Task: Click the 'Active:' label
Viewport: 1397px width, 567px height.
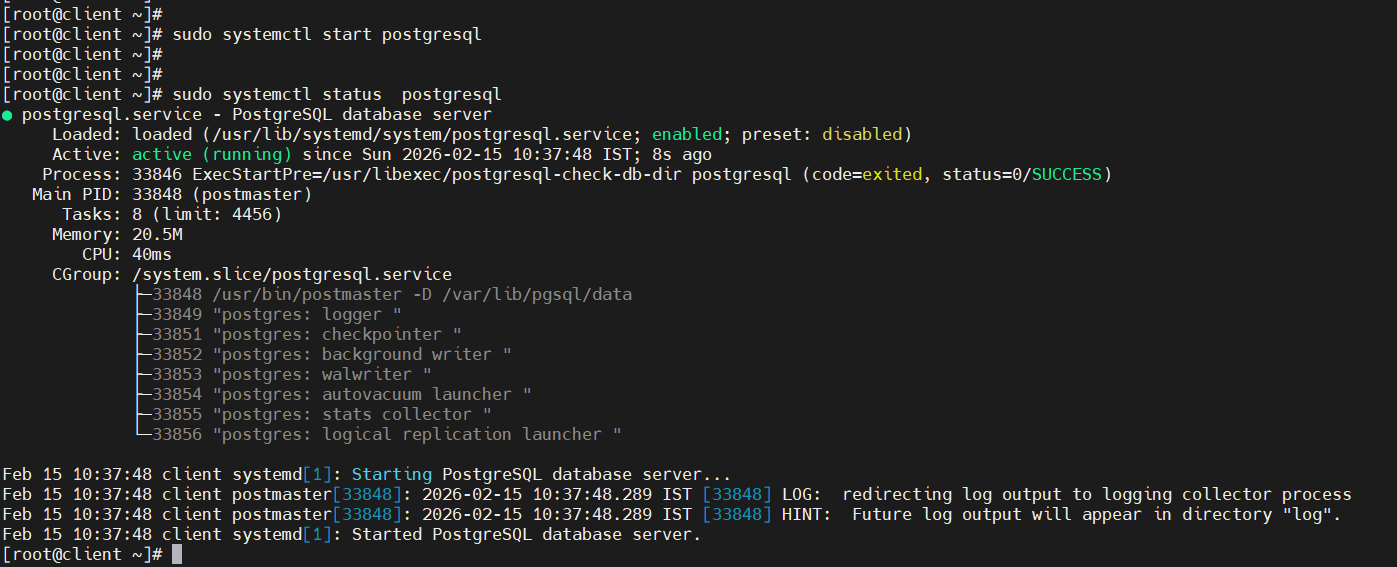Action: (x=87, y=154)
